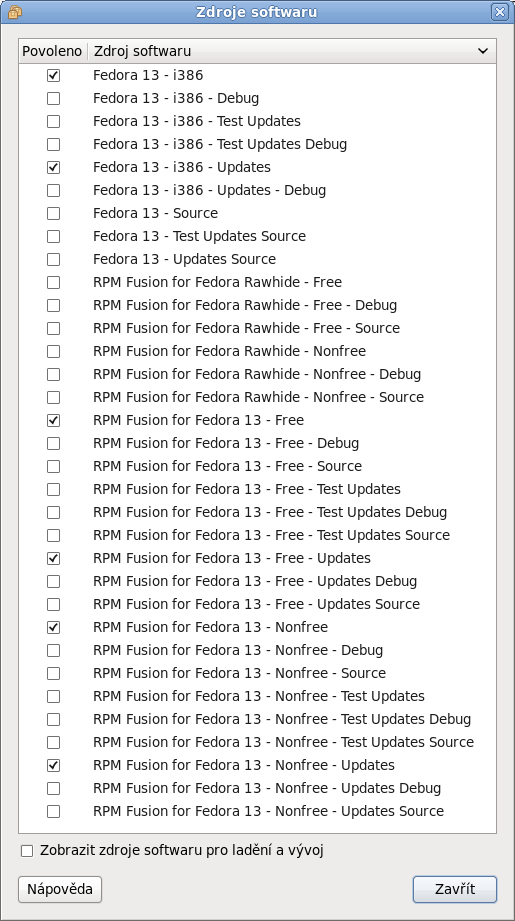This screenshot has height=921, width=515.
Task: Check Fedora 13 - Source repository
Action: [53, 213]
